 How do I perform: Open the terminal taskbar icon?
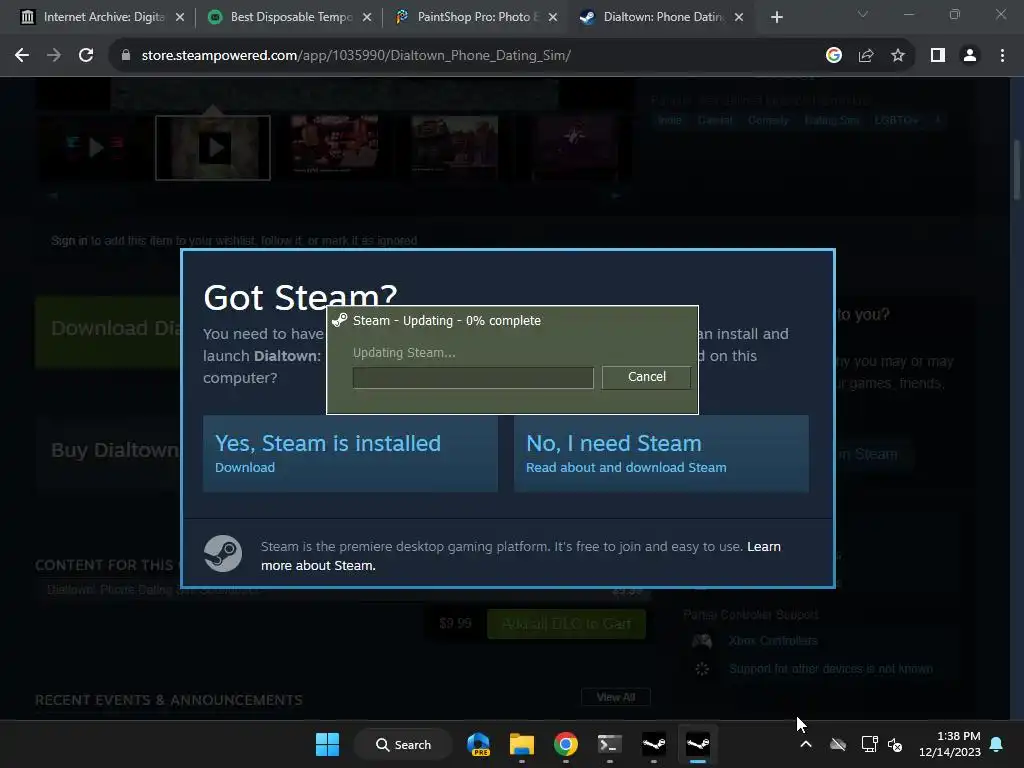click(609, 744)
